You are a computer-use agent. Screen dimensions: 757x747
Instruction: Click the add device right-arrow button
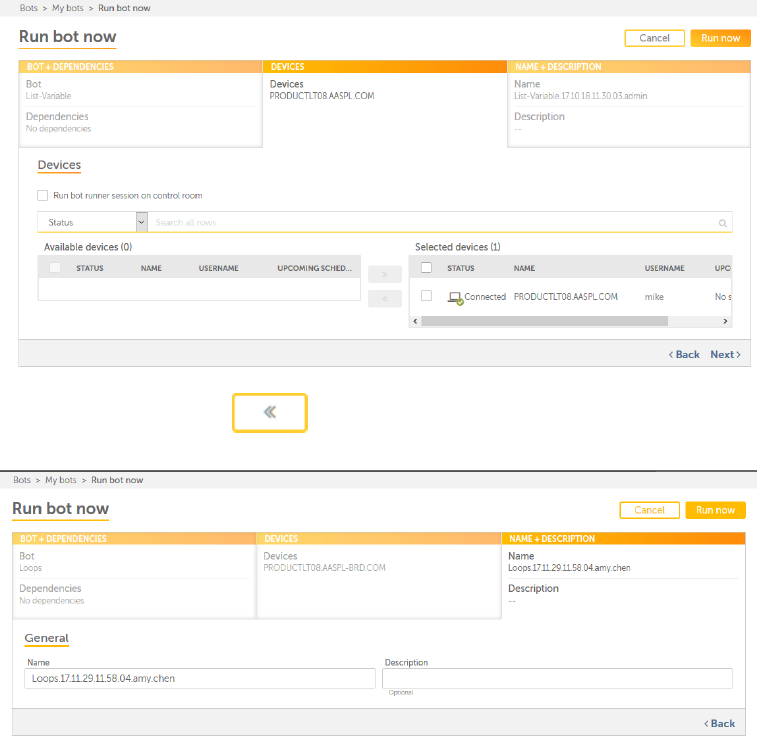(385, 274)
